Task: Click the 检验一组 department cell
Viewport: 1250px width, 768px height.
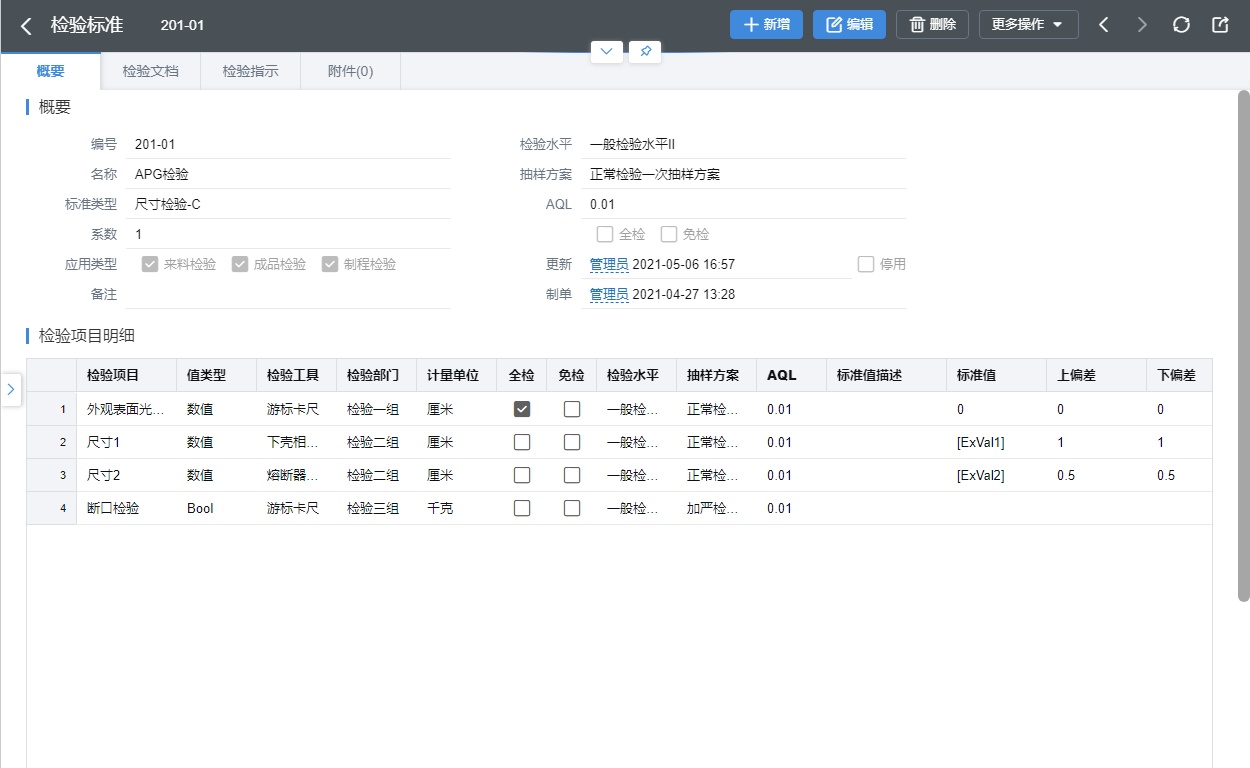Action: pyautogui.click(x=376, y=409)
